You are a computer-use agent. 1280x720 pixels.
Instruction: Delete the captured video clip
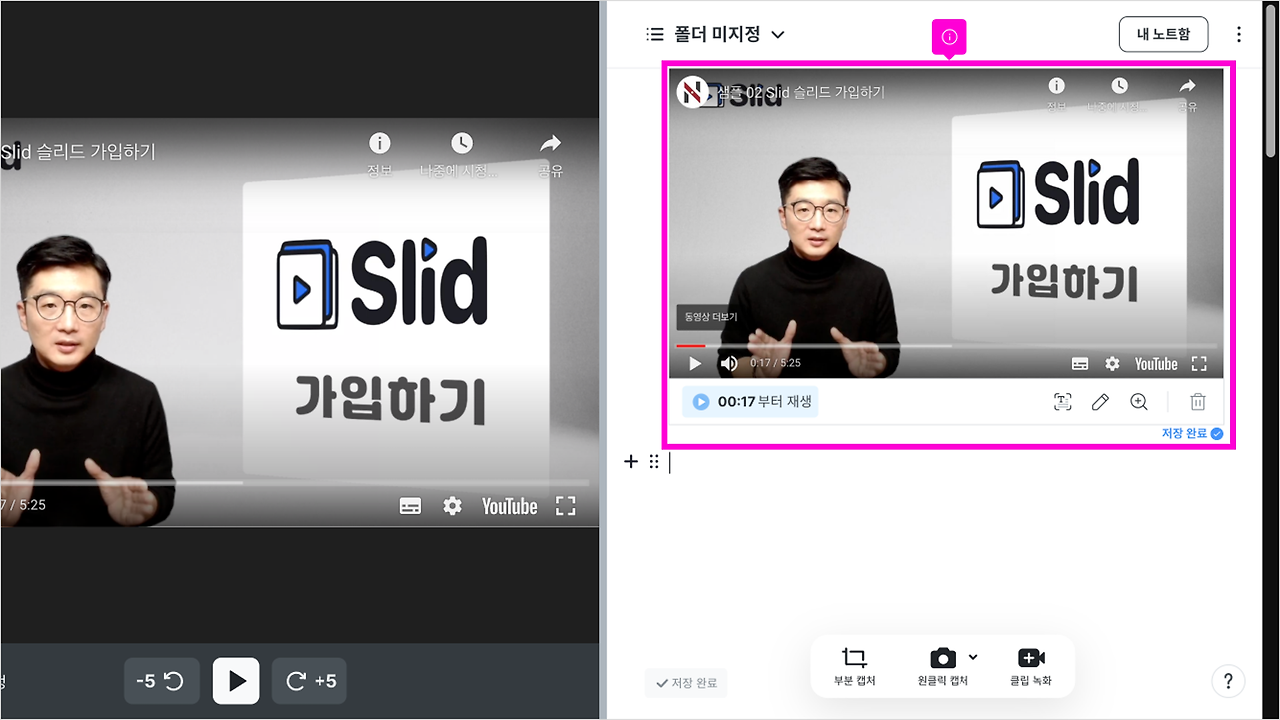[x=1196, y=401]
